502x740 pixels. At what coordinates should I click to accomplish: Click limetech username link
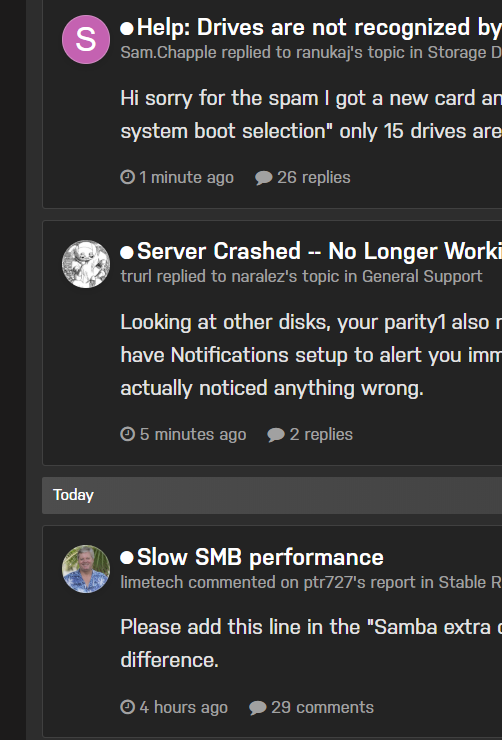coord(151,582)
